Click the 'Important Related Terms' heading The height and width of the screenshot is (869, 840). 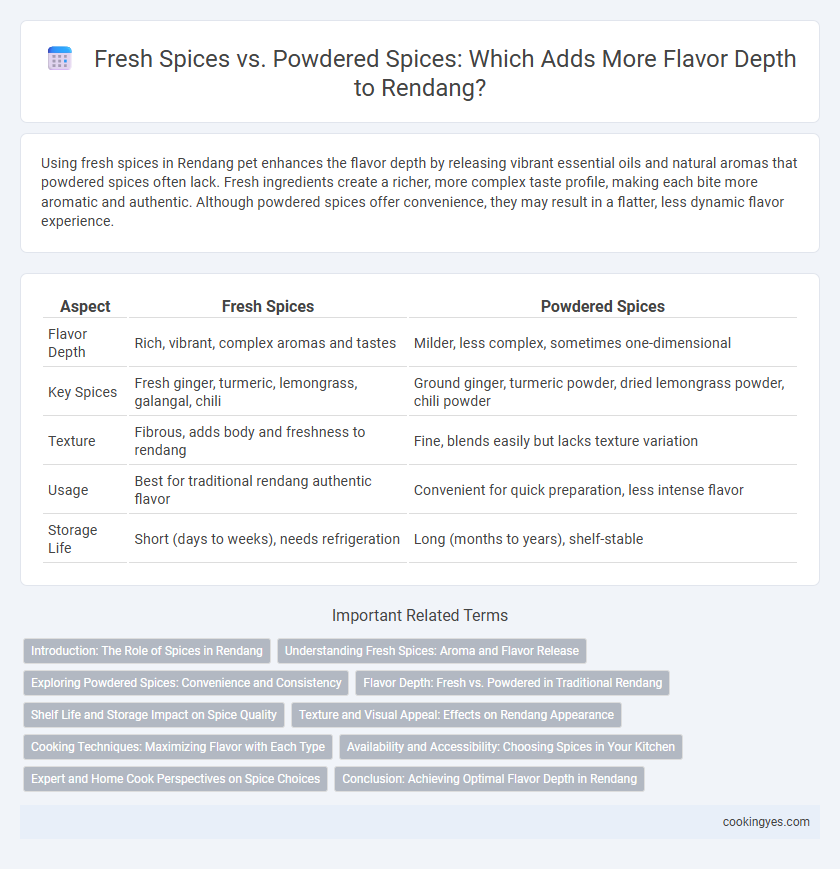point(420,615)
